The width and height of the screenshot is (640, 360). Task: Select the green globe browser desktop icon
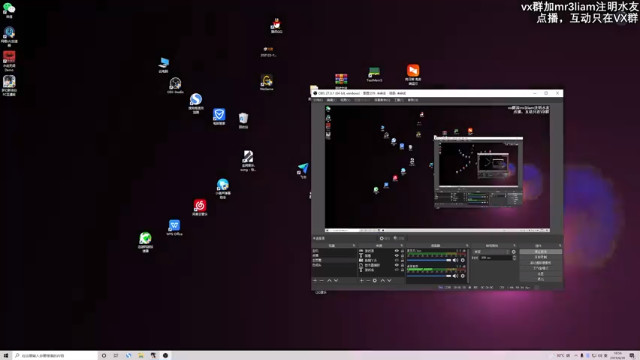coord(145,241)
